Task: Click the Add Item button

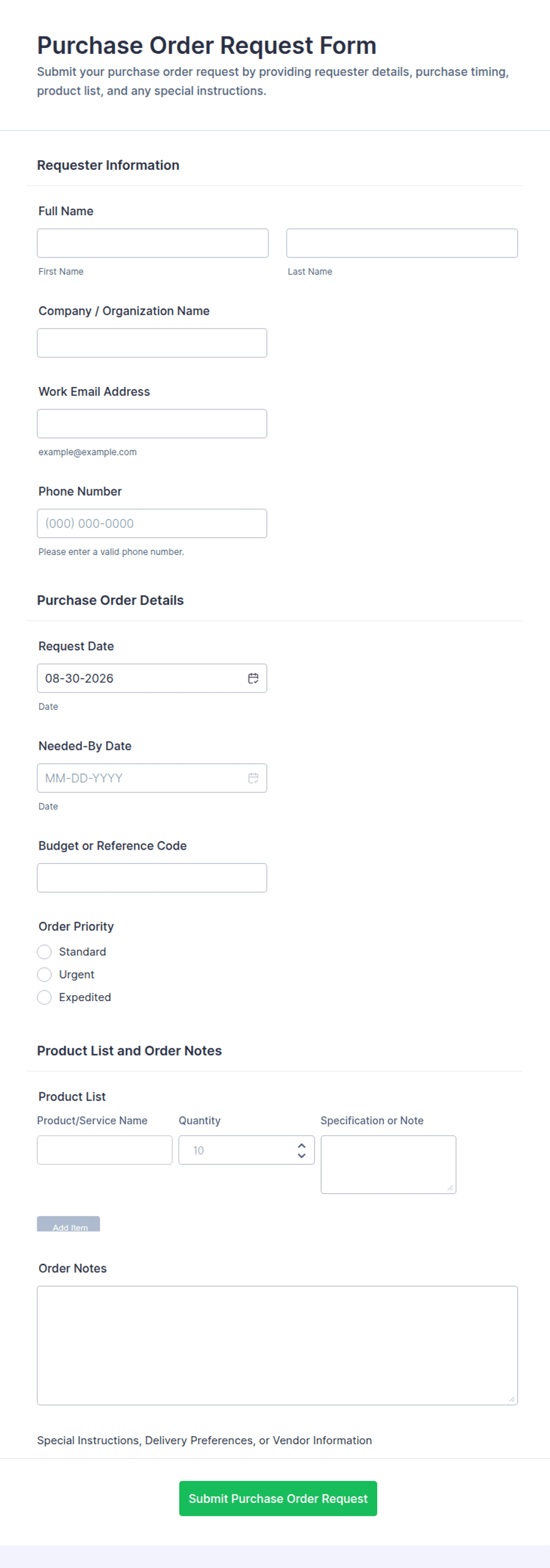Action: click(x=68, y=1224)
